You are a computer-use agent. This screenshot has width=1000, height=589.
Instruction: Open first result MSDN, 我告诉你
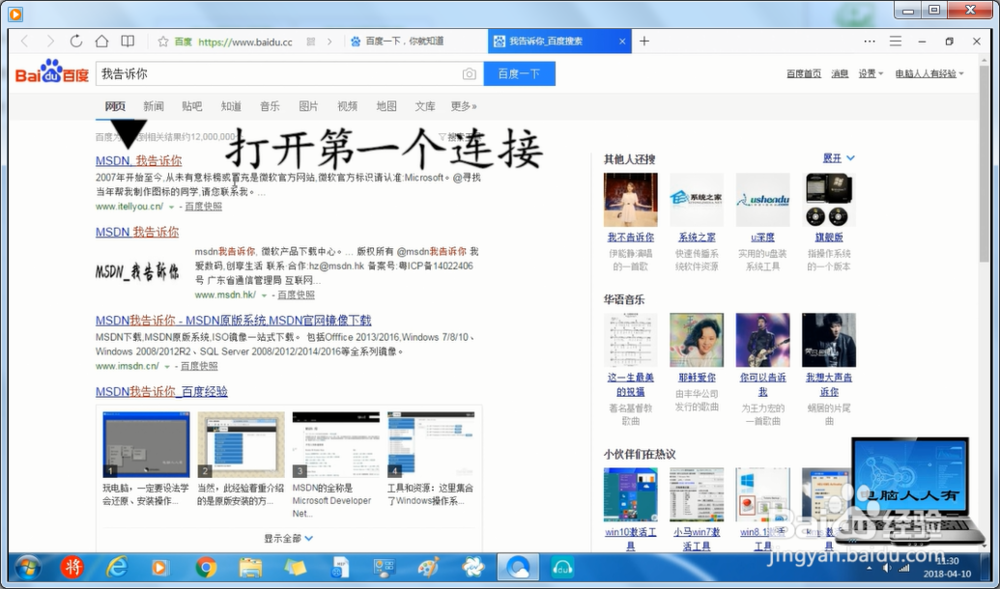(x=138, y=161)
